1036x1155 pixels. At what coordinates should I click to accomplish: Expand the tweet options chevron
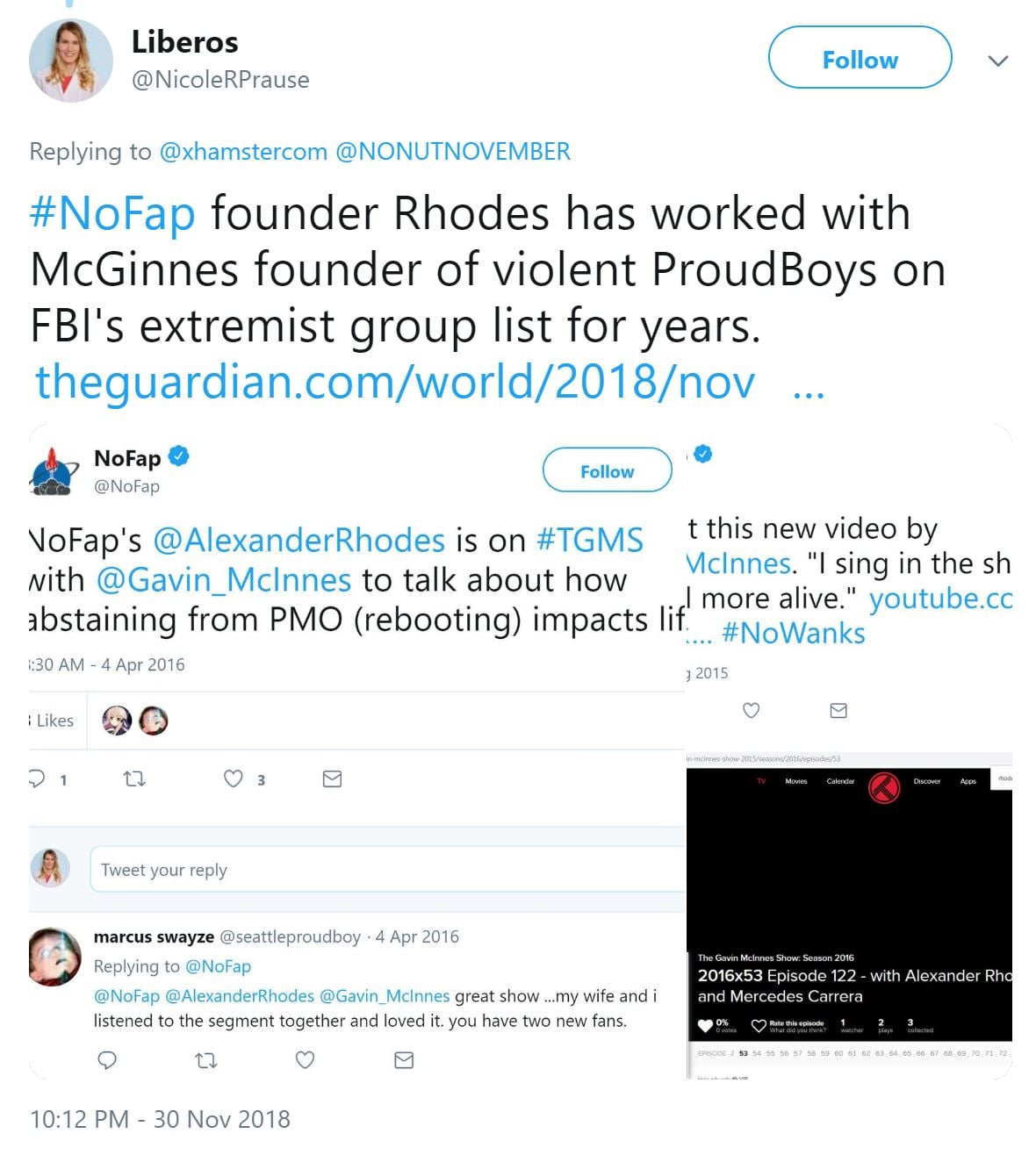point(997,61)
